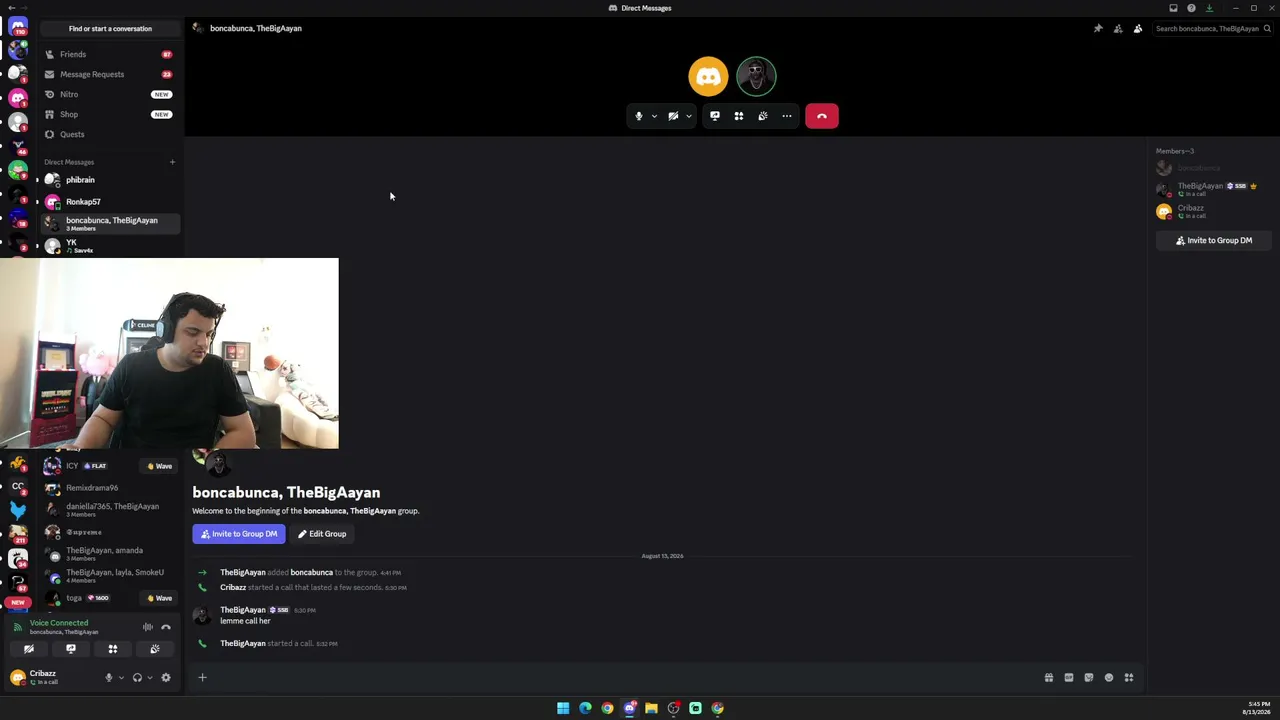The height and width of the screenshot is (720, 1280).
Task: Open the Friends tab
Action: point(110,54)
